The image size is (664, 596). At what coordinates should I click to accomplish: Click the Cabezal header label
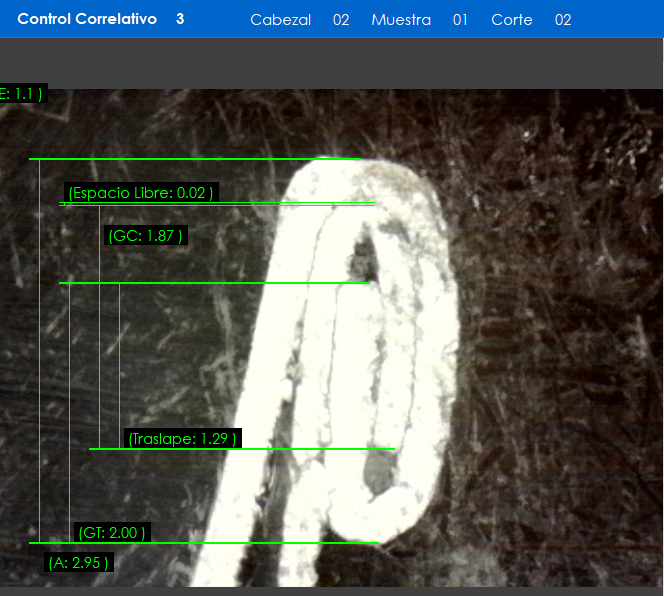[280, 20]
